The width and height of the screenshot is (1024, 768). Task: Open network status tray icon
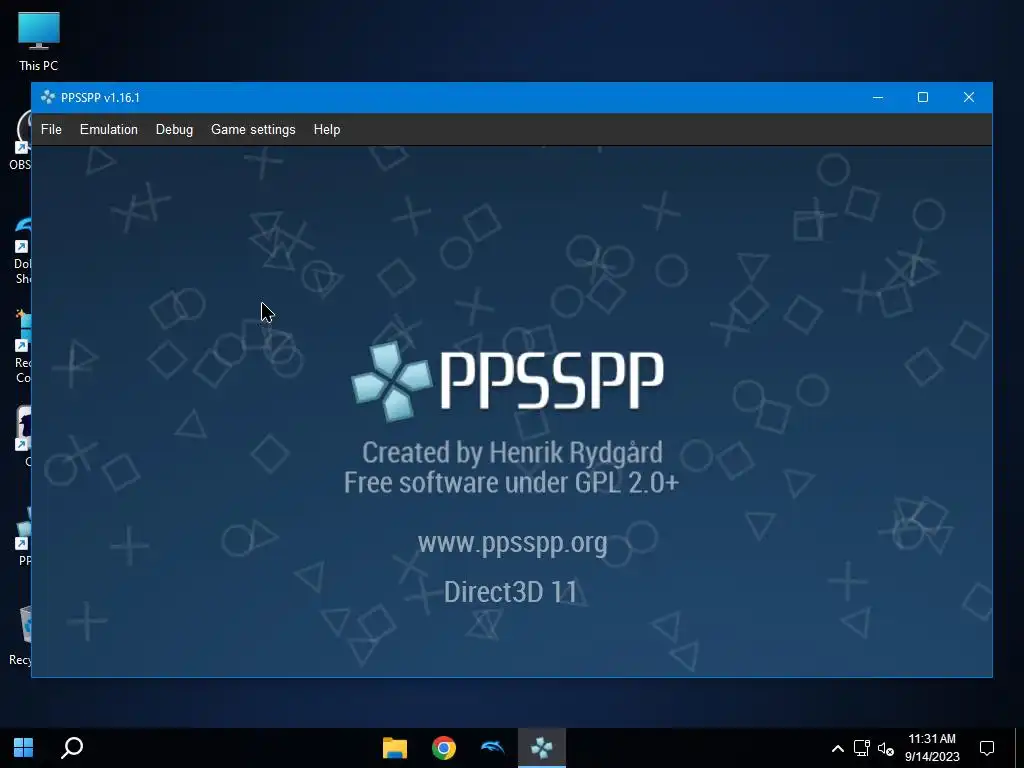(x=861, y=748)
